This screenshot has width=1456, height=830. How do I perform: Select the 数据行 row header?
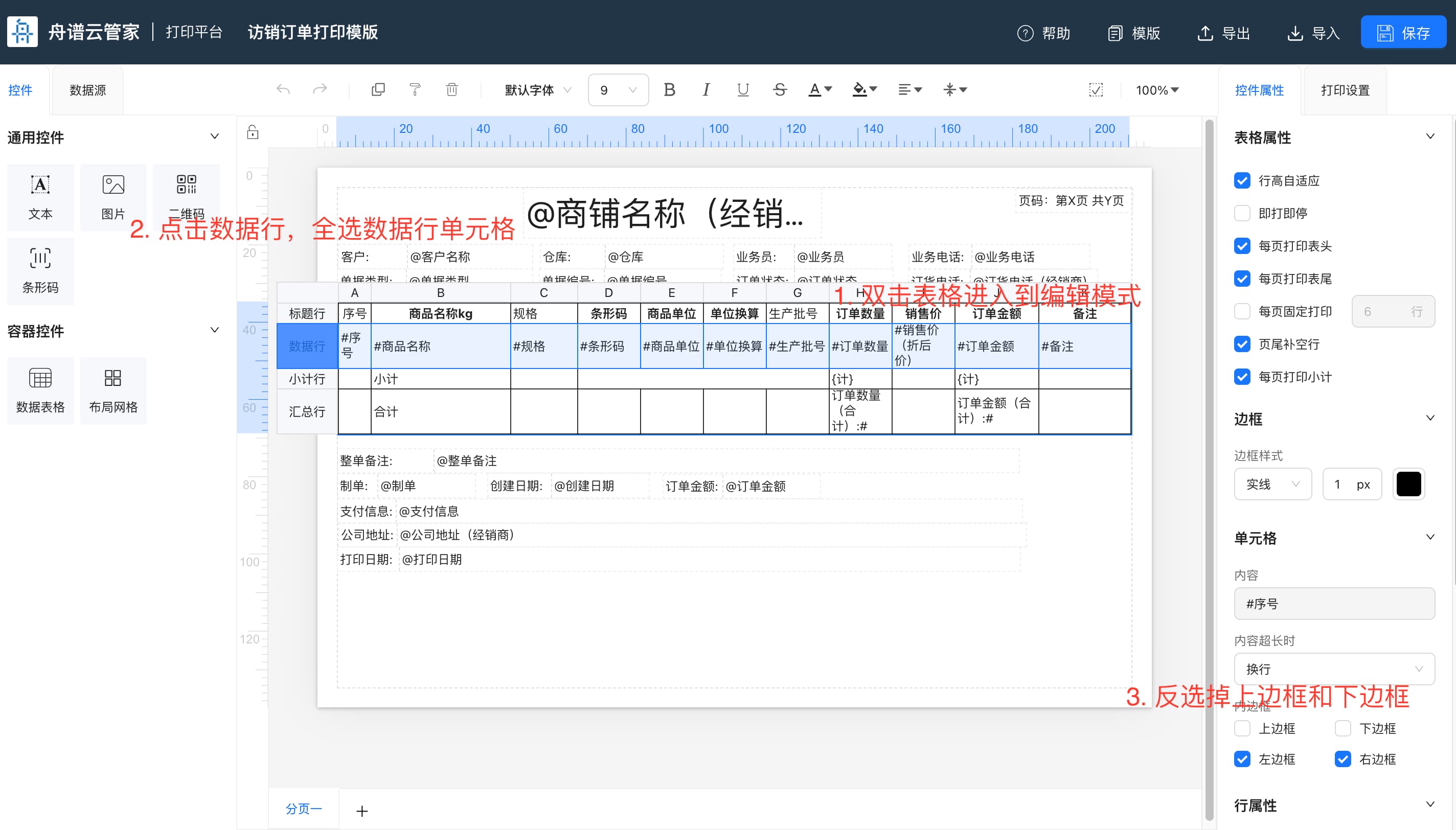[x=307, y=346]
